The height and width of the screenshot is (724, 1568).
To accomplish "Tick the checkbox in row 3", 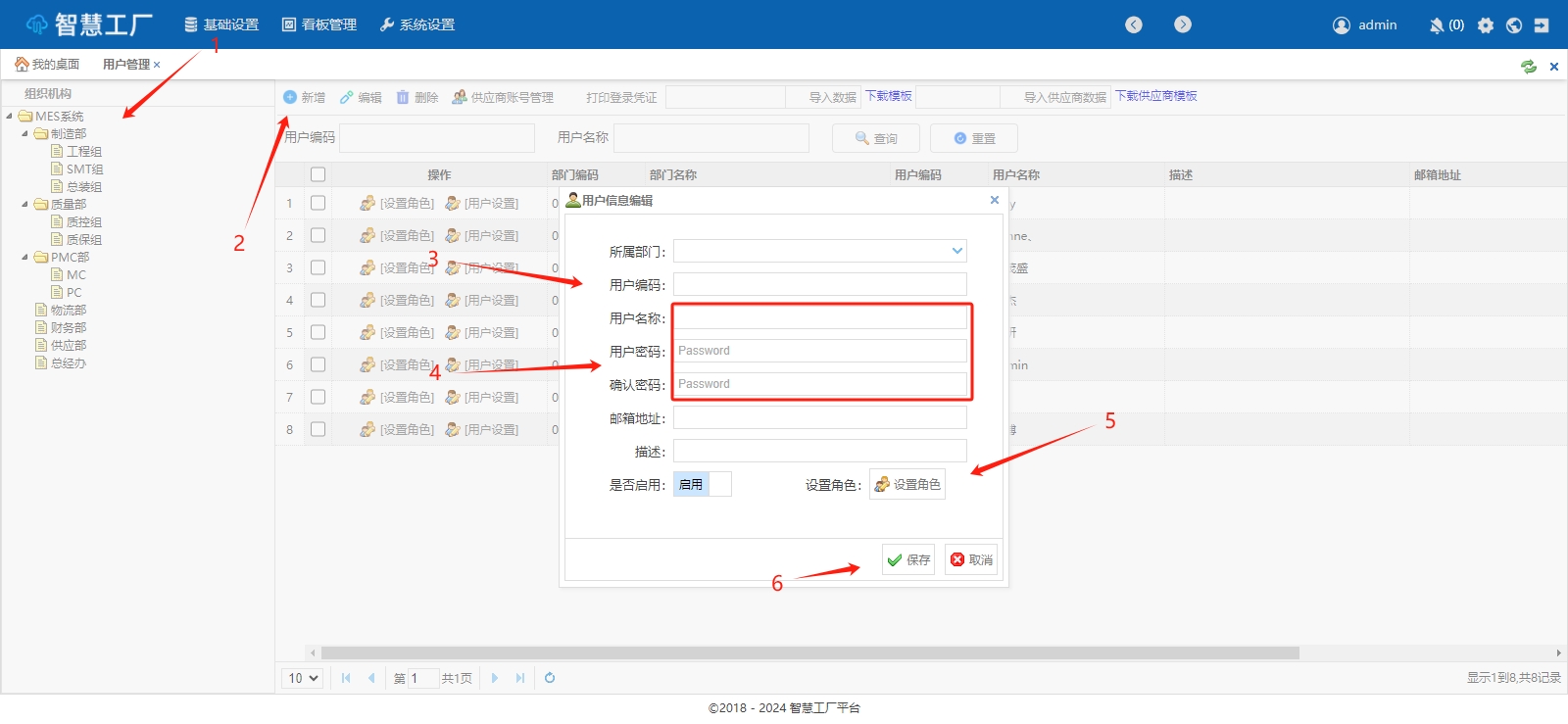I will (x=318, y=267).
